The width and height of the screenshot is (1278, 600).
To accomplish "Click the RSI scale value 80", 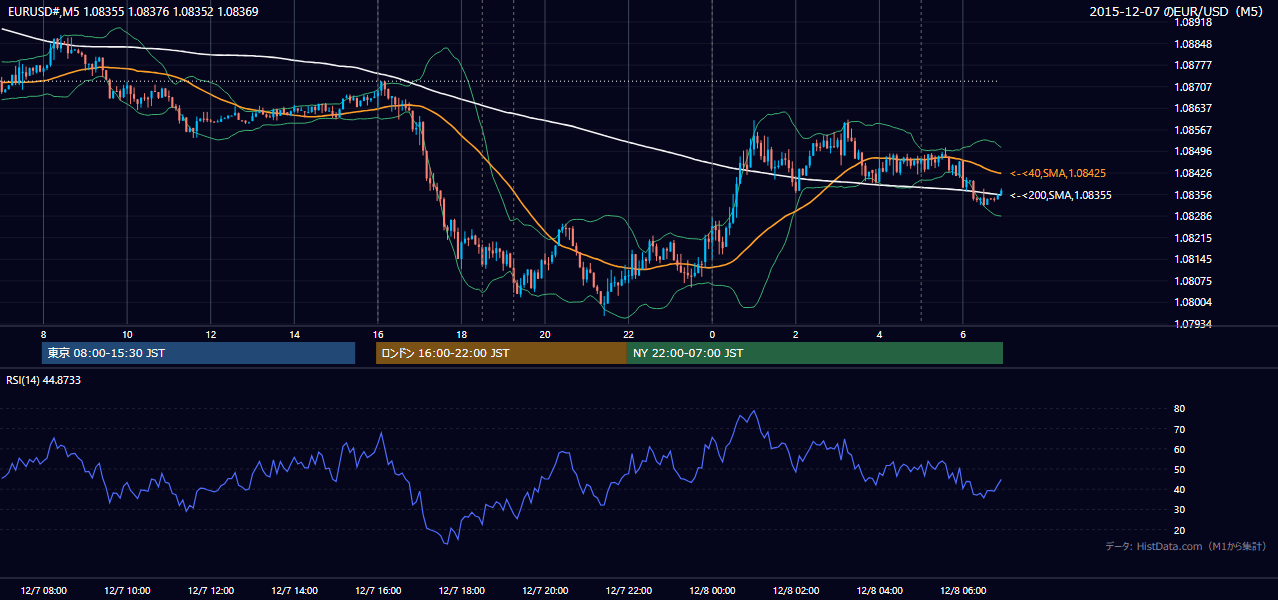I will click(1180, 409).
